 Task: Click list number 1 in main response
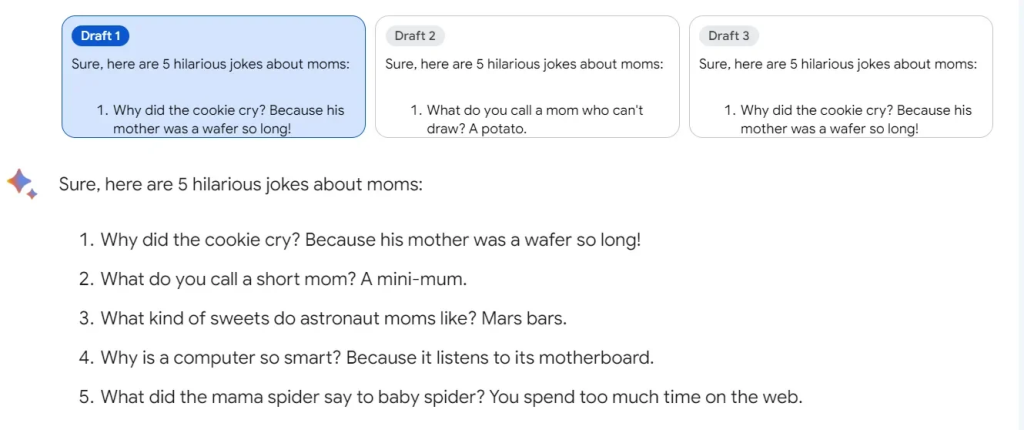[x=85, y=240]
